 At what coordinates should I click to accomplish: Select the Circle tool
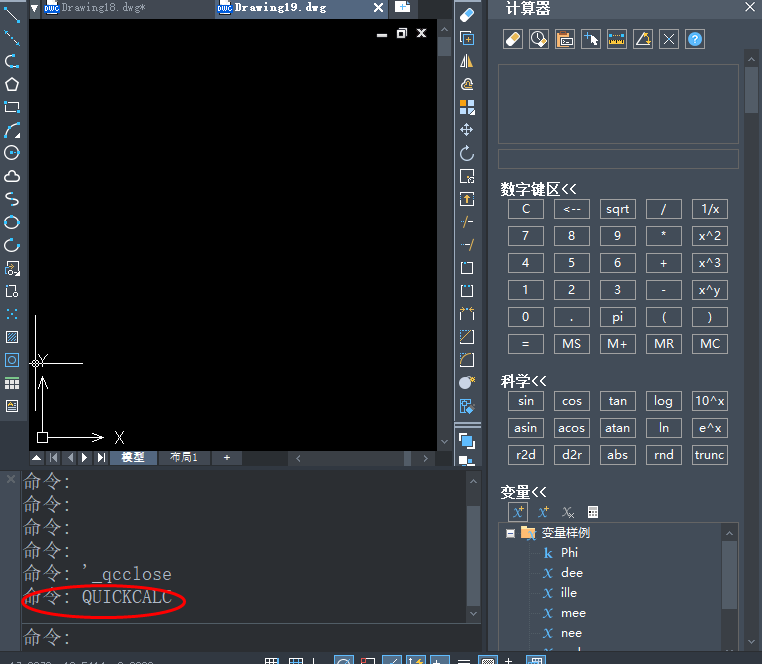[x=12, y=153]
